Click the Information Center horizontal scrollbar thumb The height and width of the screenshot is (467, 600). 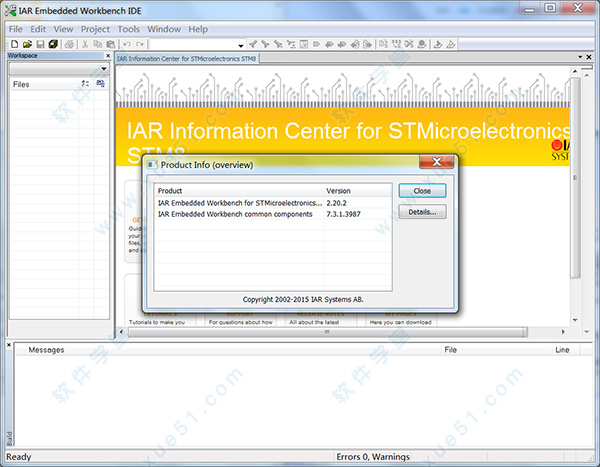(327, 332)
